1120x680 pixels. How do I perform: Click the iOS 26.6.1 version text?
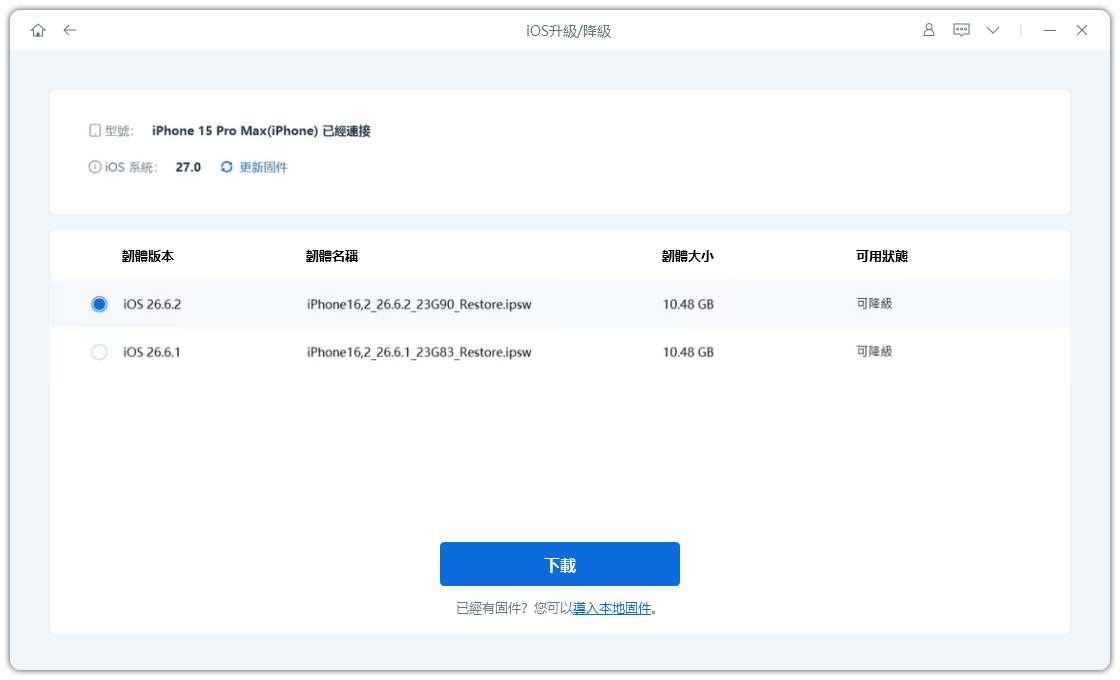pyautogui.click(x=151, y=352)
